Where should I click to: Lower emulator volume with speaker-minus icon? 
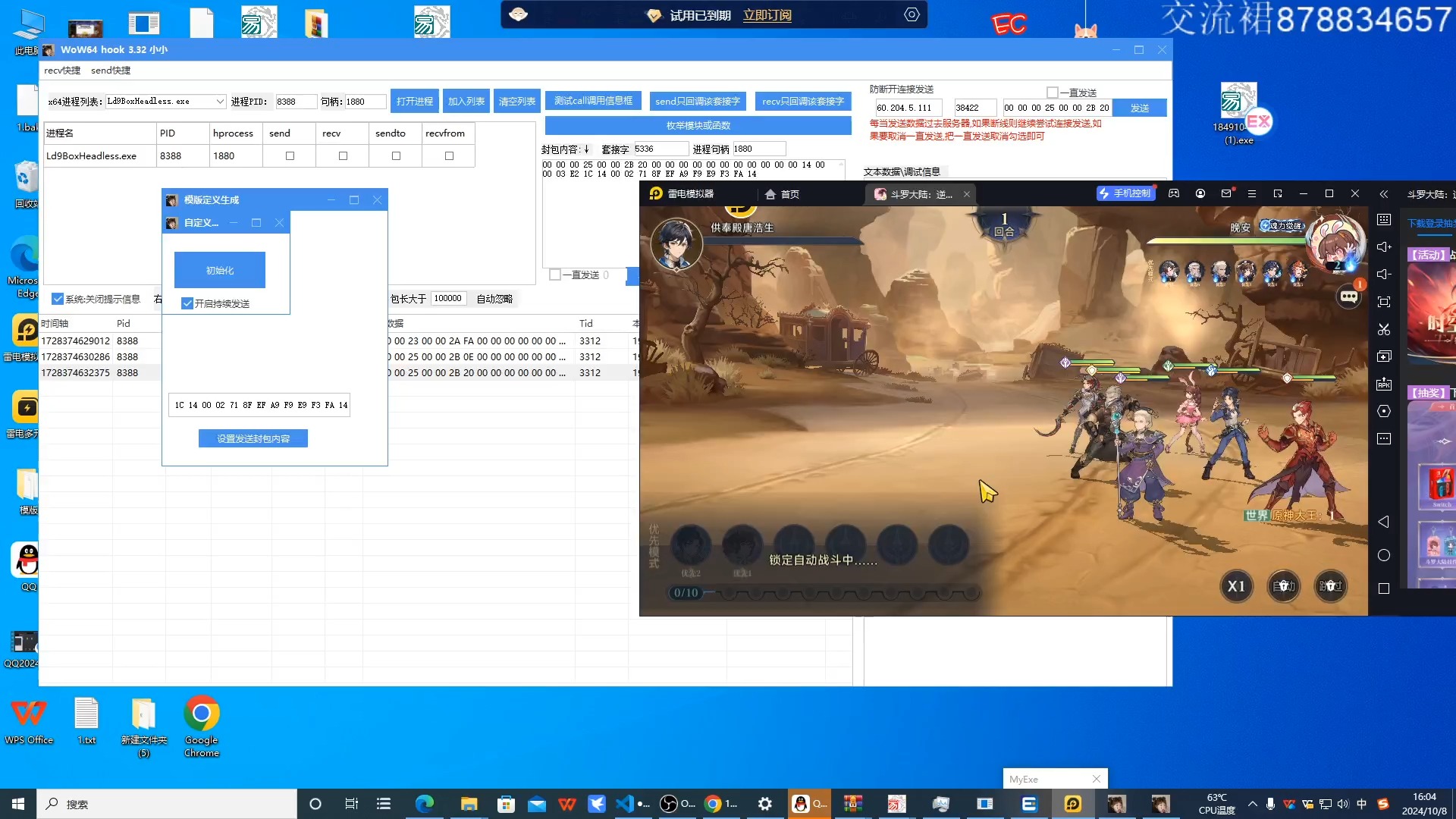(x=1384, y=274)
